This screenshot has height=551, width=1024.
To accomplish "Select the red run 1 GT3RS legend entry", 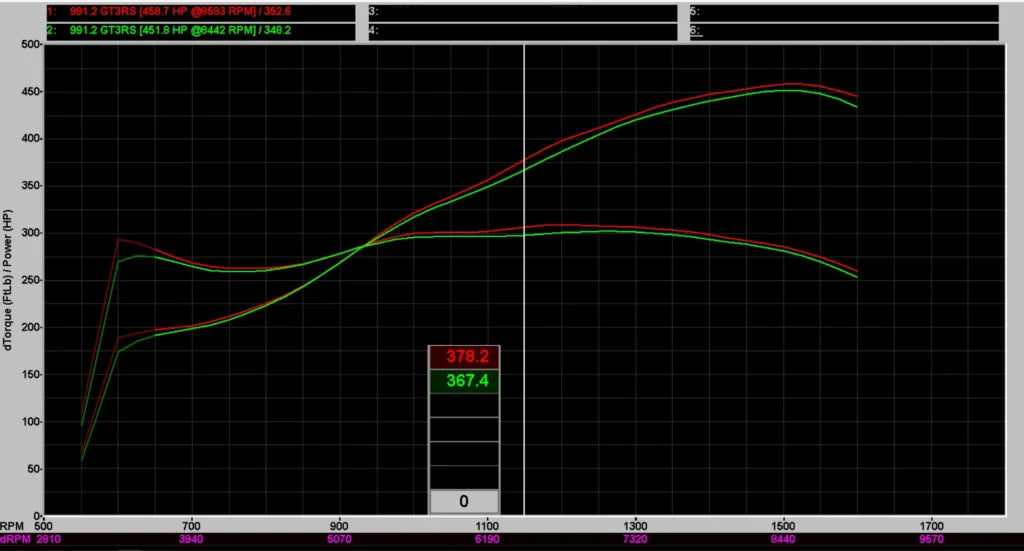I will tap(200, 13).
